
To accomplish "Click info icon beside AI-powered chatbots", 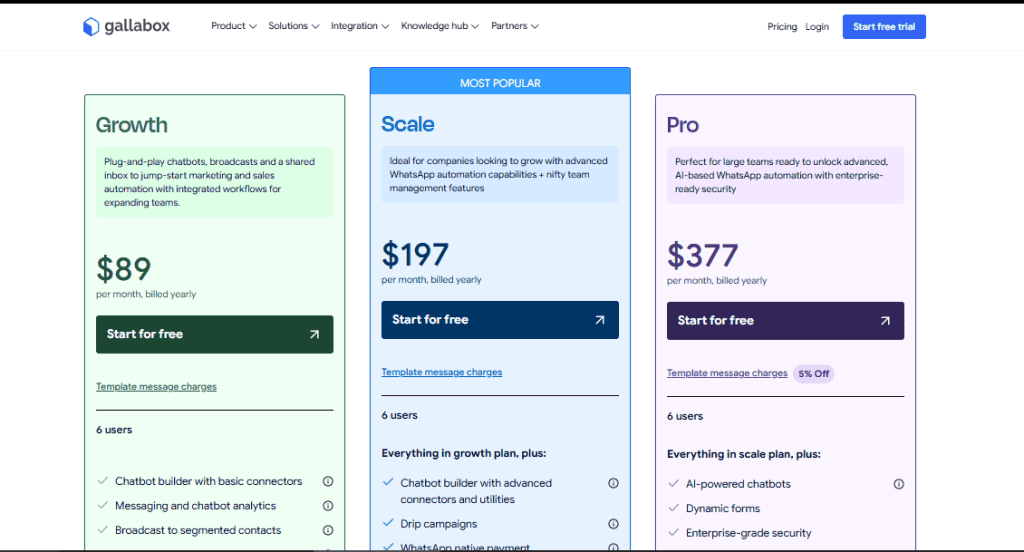I will 898,484.
